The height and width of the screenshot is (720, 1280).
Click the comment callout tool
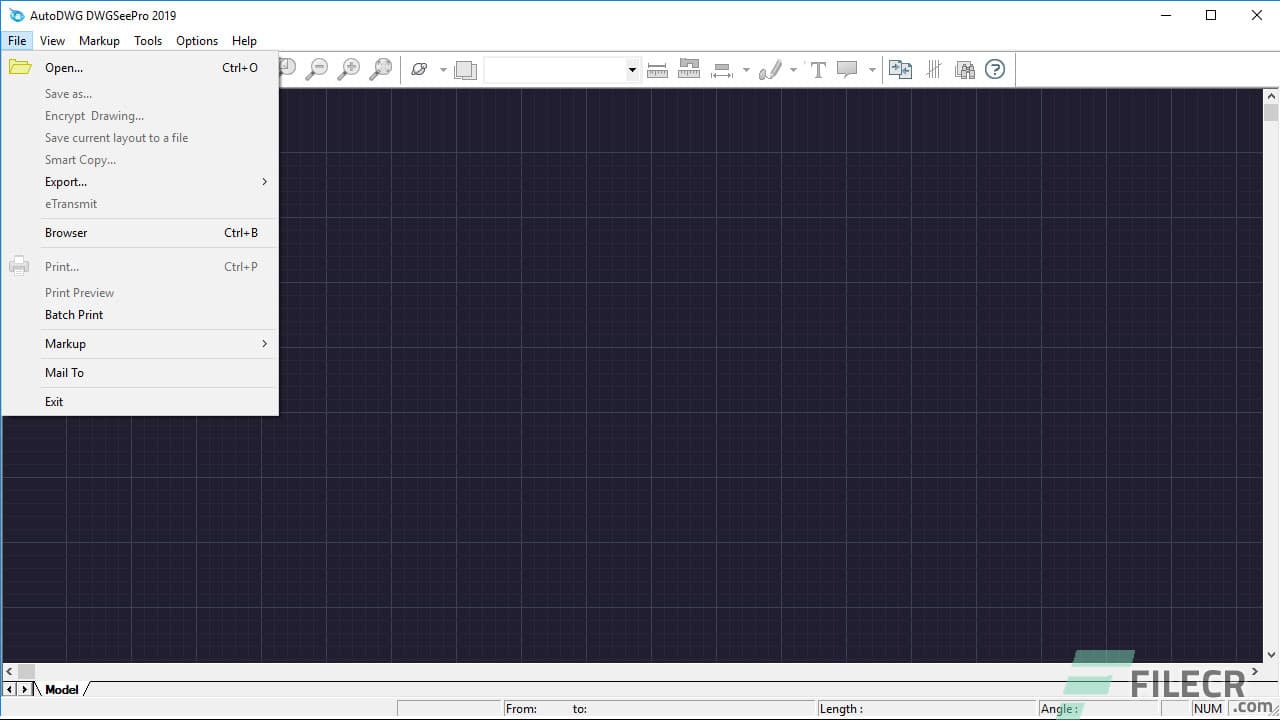(x=847, y=69)
